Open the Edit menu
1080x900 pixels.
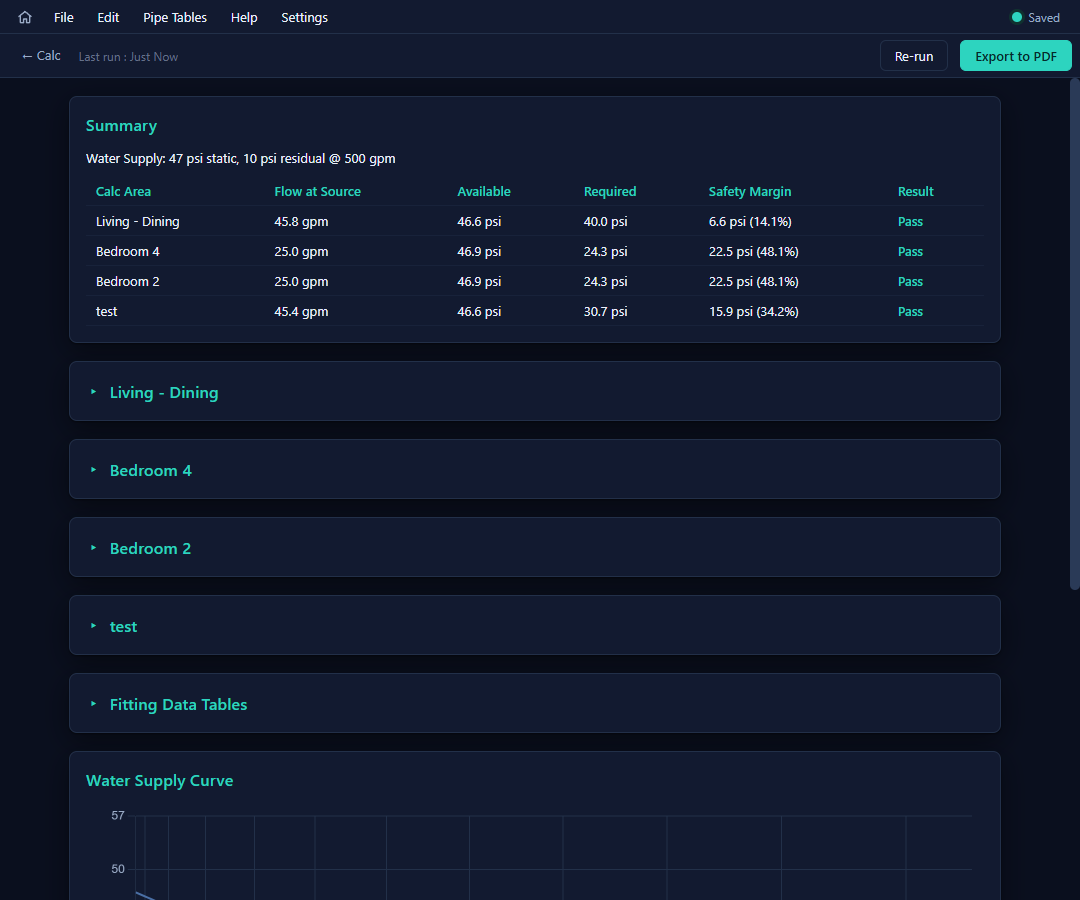108,17
